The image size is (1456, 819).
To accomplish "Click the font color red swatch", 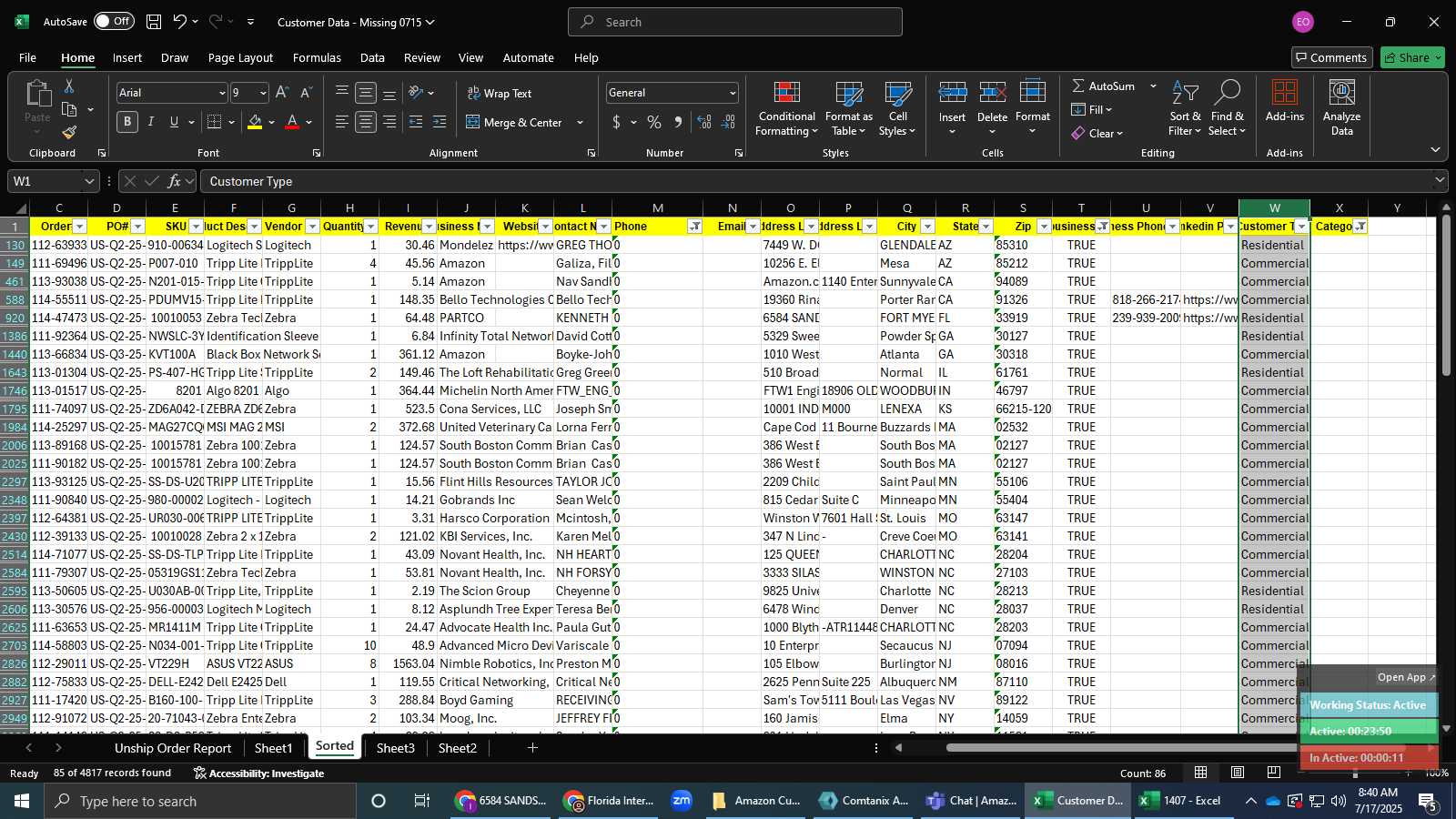I will pos(292,122).
